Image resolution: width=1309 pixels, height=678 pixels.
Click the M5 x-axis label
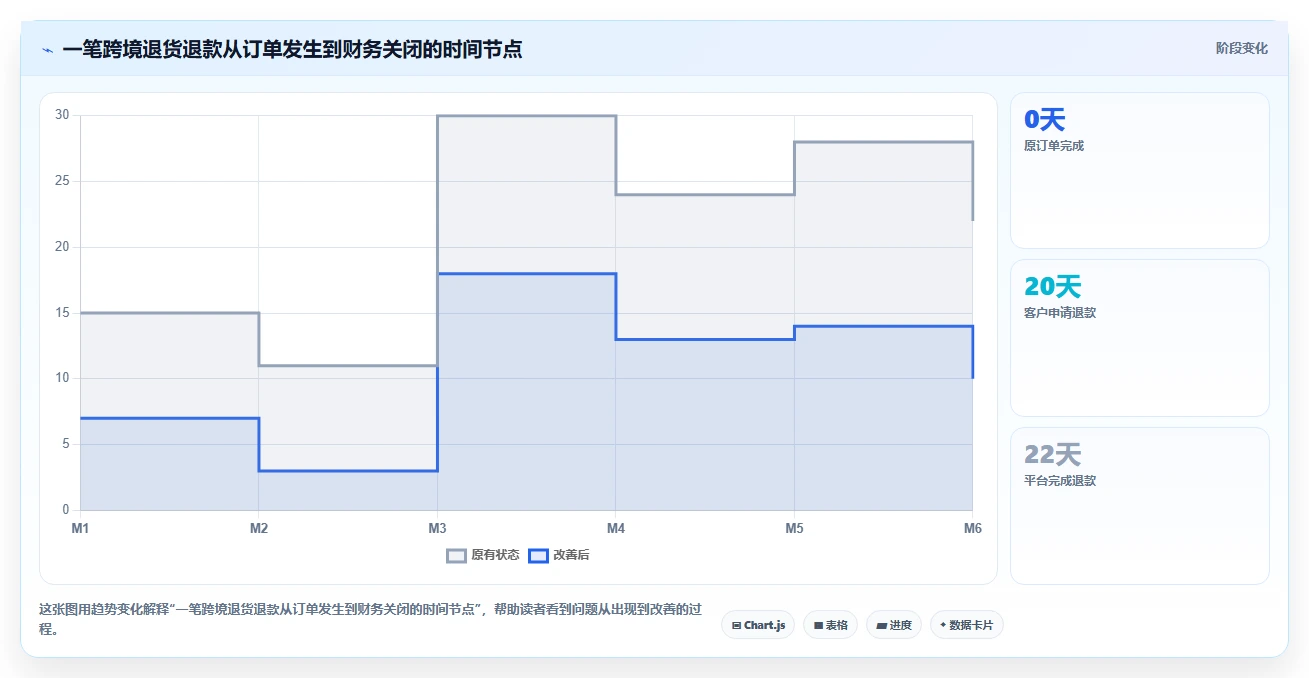794,528
